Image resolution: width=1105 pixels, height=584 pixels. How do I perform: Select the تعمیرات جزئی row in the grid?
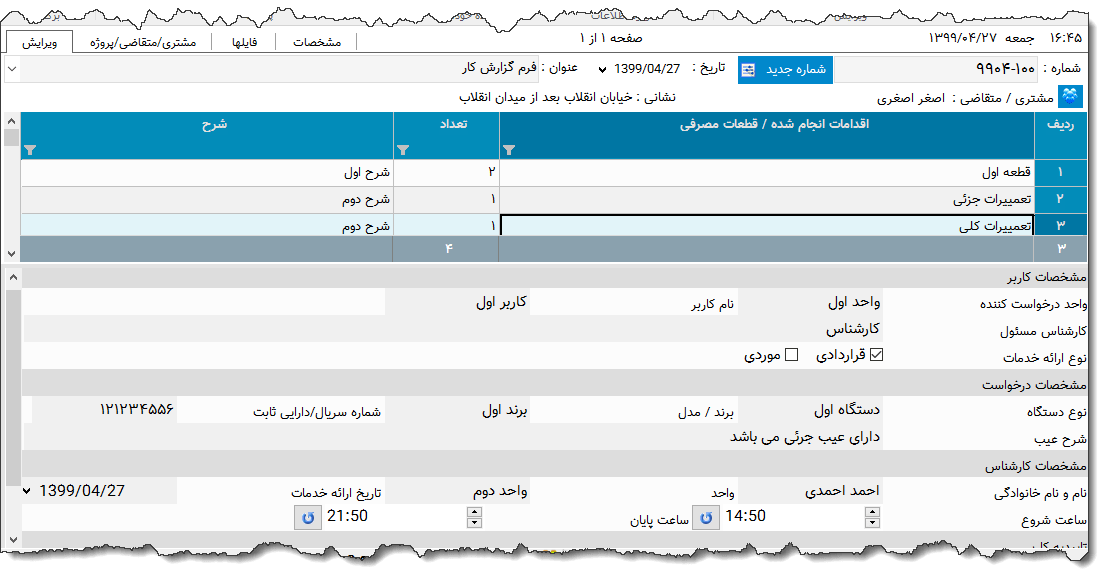[770, 199]
